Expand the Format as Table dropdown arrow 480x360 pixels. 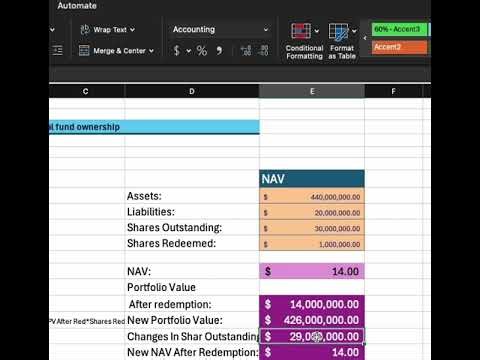tap(354, 31)
